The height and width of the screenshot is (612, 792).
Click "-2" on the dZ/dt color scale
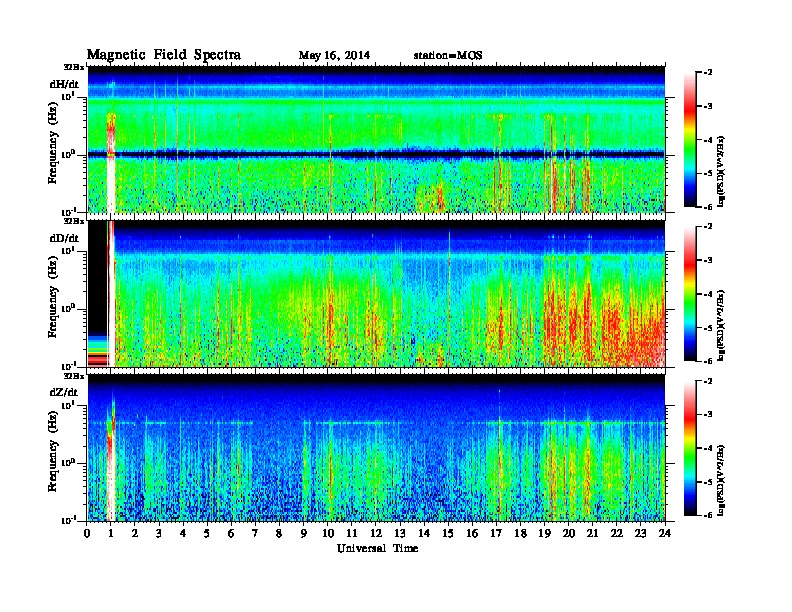point(708,381)
